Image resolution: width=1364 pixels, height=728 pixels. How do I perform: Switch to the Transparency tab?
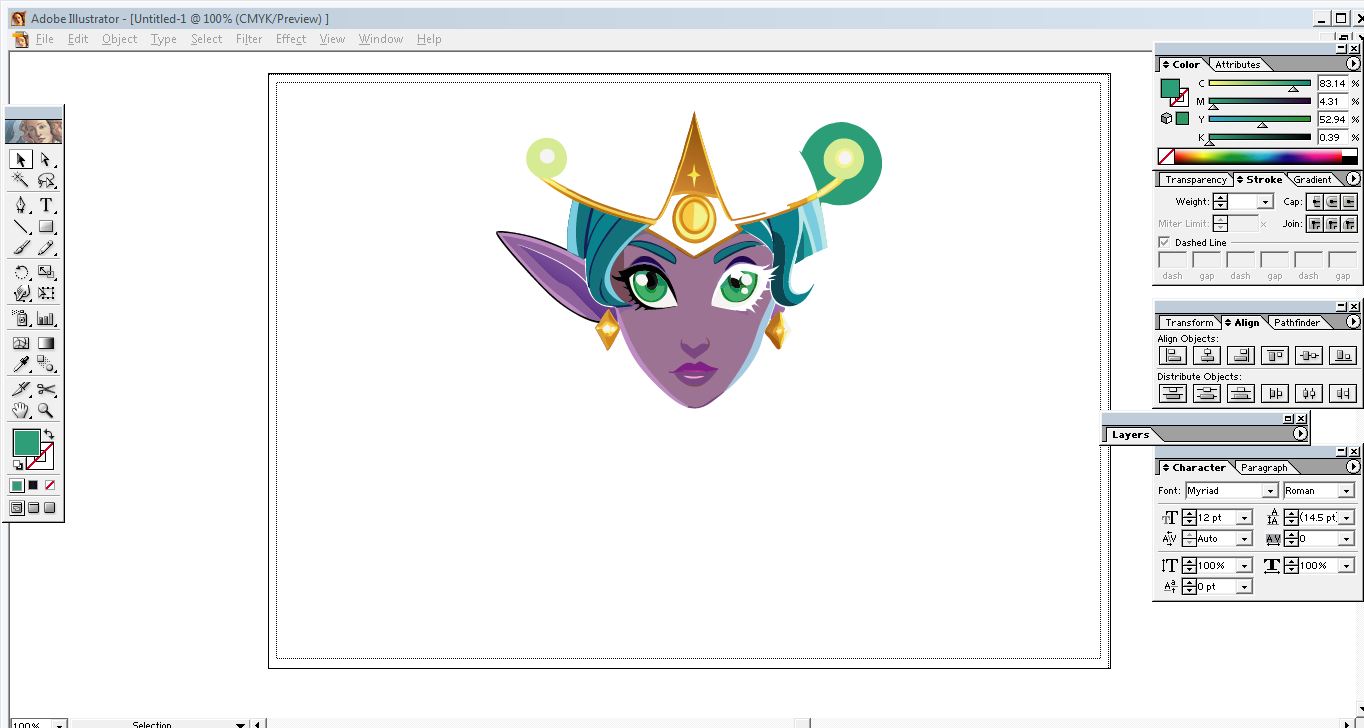click(1195, 180)
